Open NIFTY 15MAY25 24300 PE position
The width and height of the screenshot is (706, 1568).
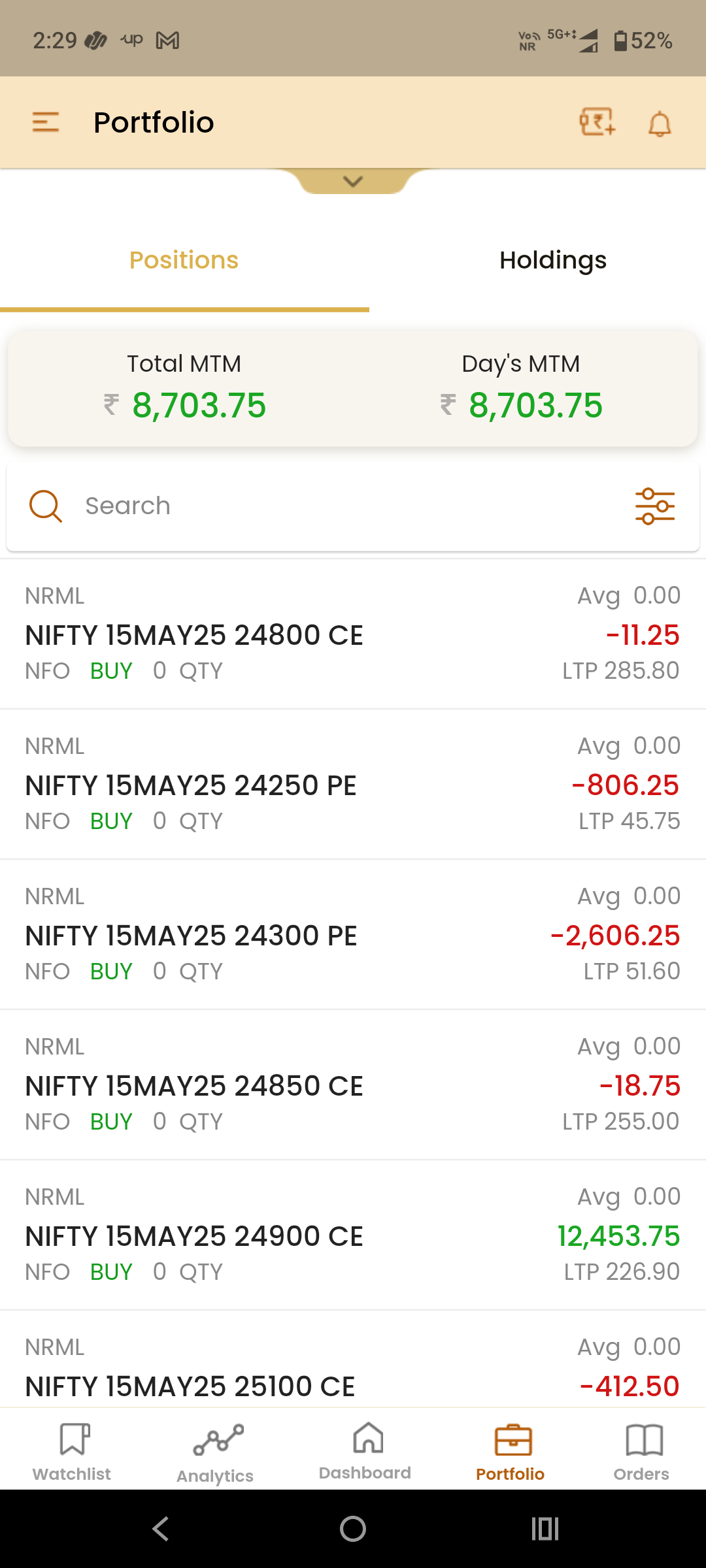(353, 934)
